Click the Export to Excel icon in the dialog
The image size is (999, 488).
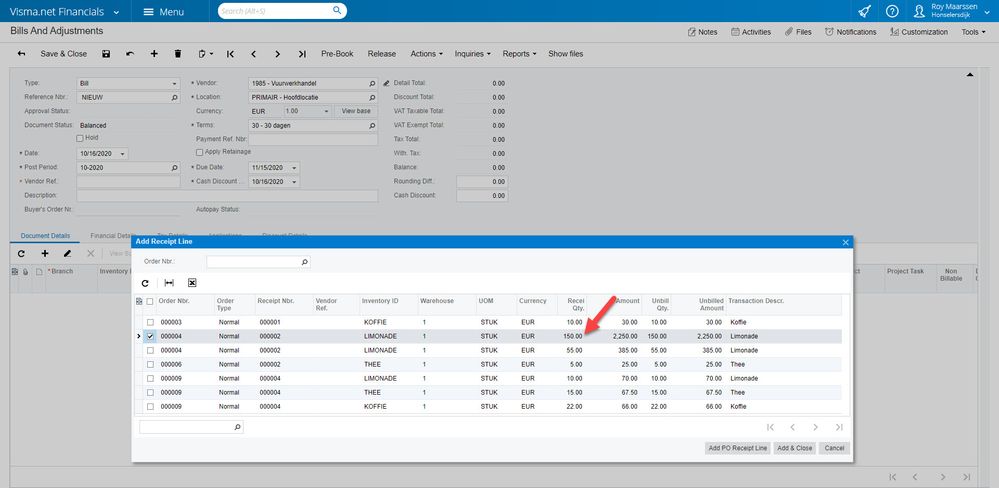(x=192, y=283)
